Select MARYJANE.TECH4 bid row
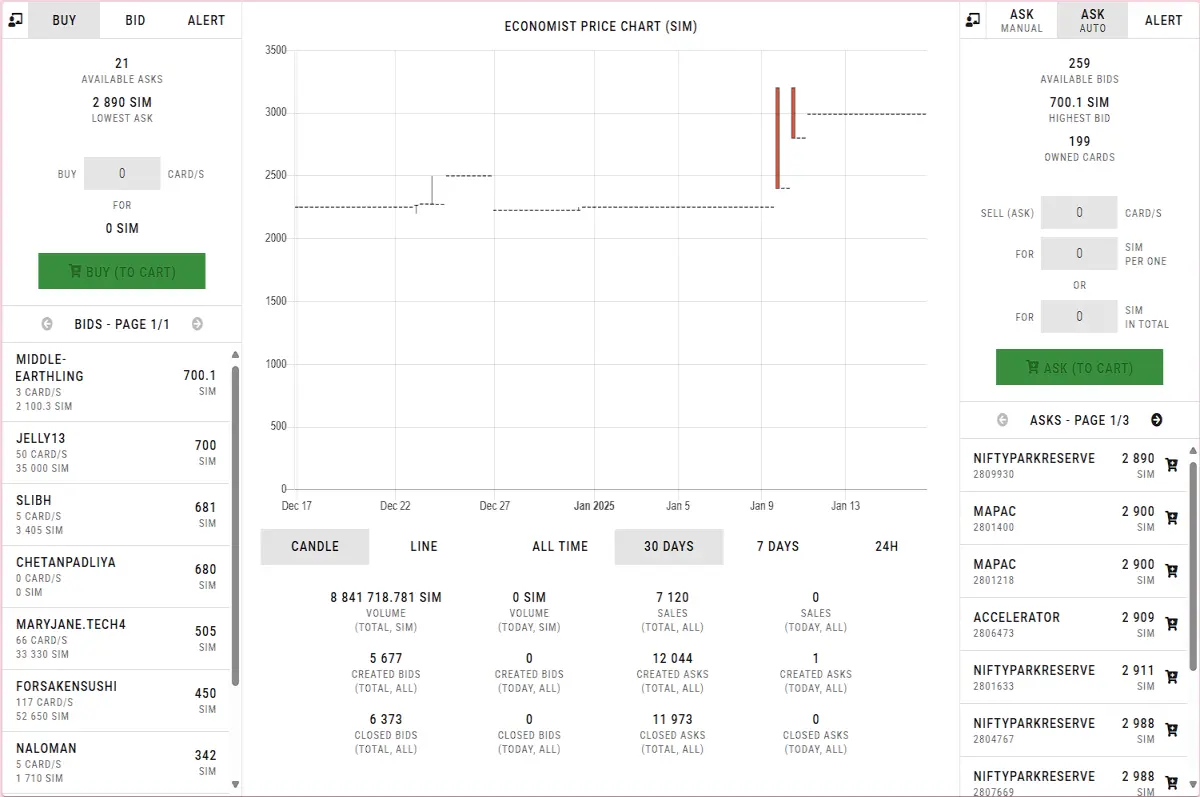1200x797 pixels. (115, 639)
